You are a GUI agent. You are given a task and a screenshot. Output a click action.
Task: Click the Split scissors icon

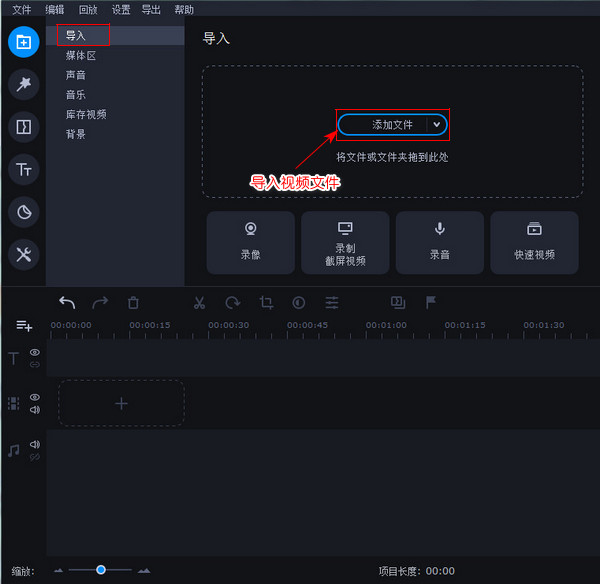(199, 303)
